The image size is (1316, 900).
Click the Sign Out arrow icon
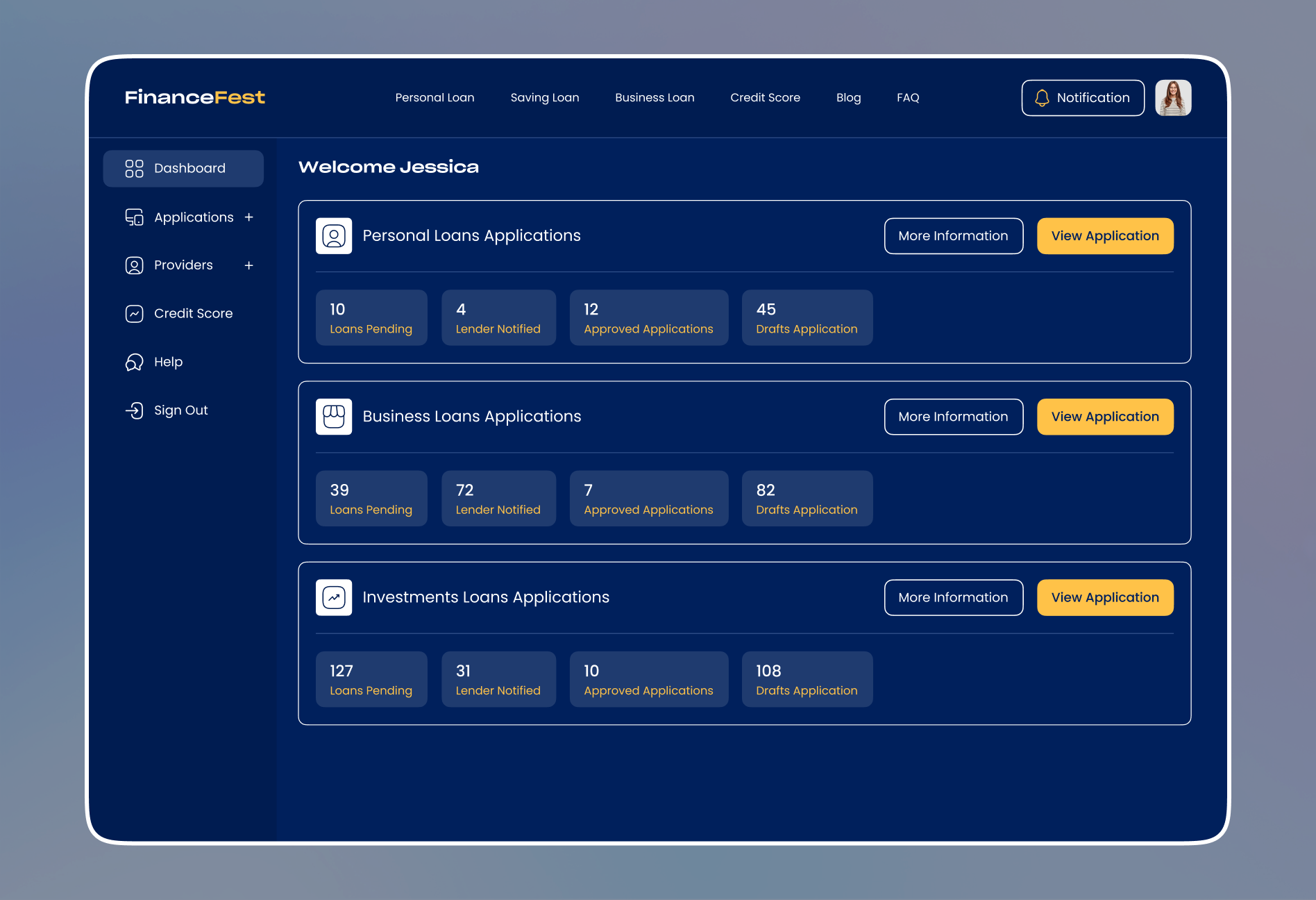134,410
